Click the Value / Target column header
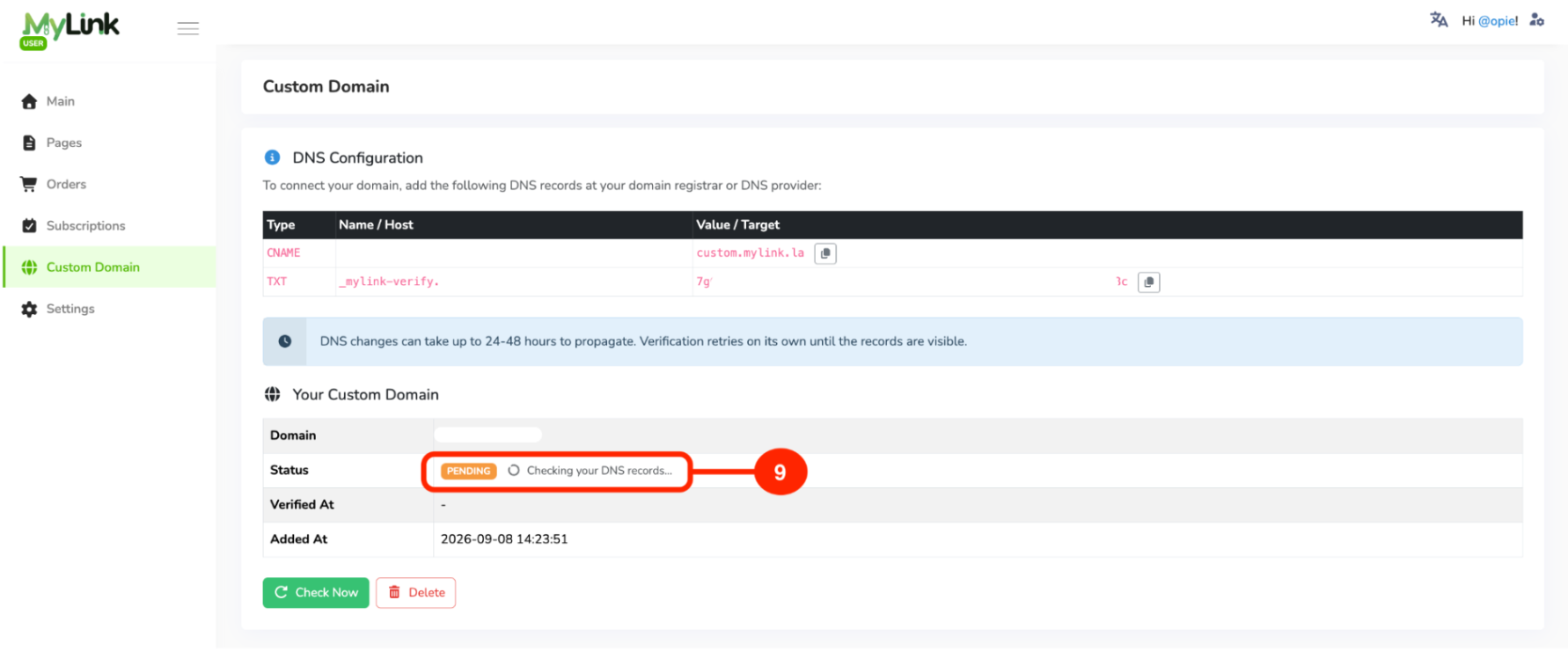 click(737, 225)
